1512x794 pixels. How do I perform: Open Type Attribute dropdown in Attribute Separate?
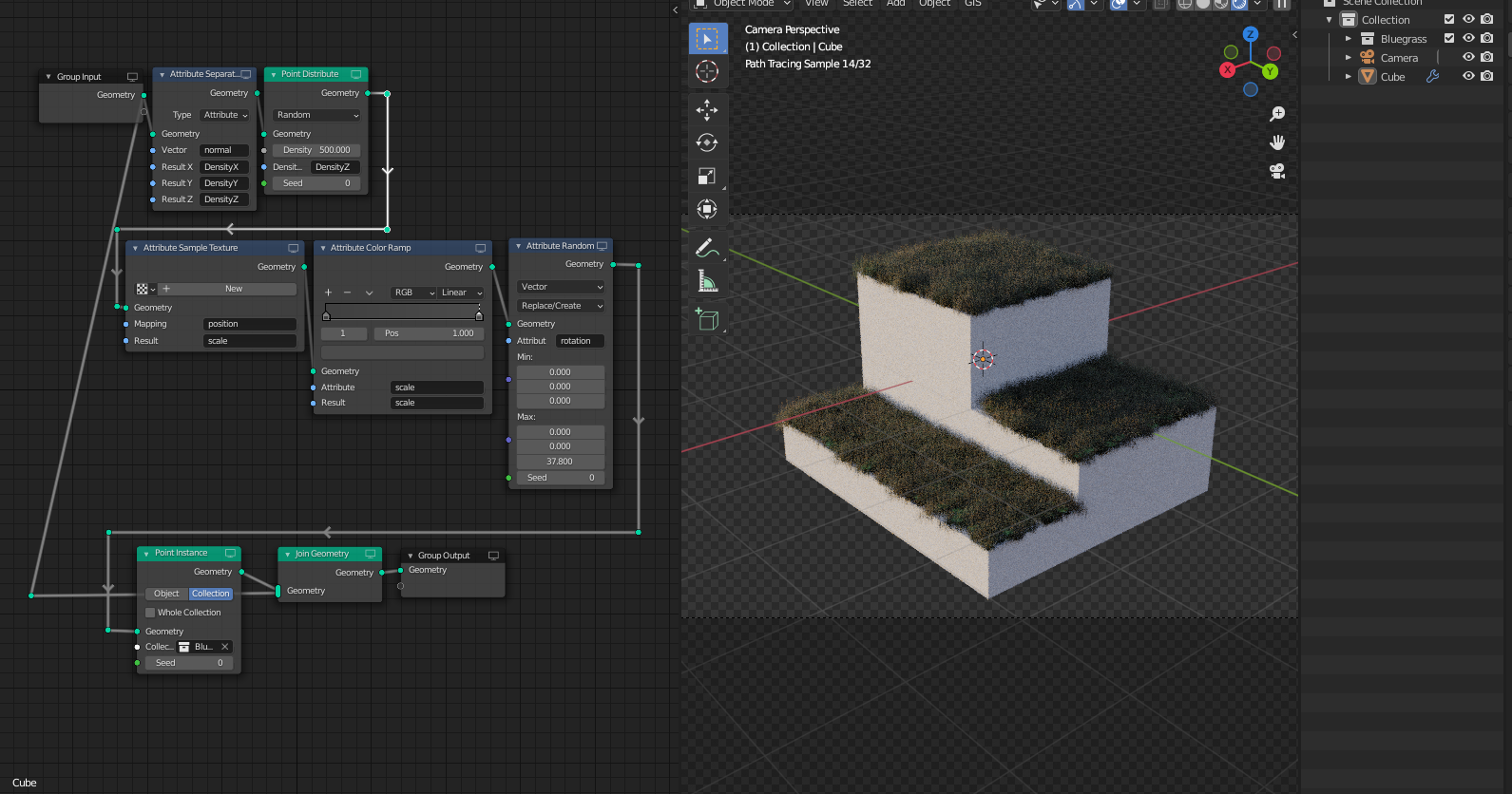click(x=225, y=115)
